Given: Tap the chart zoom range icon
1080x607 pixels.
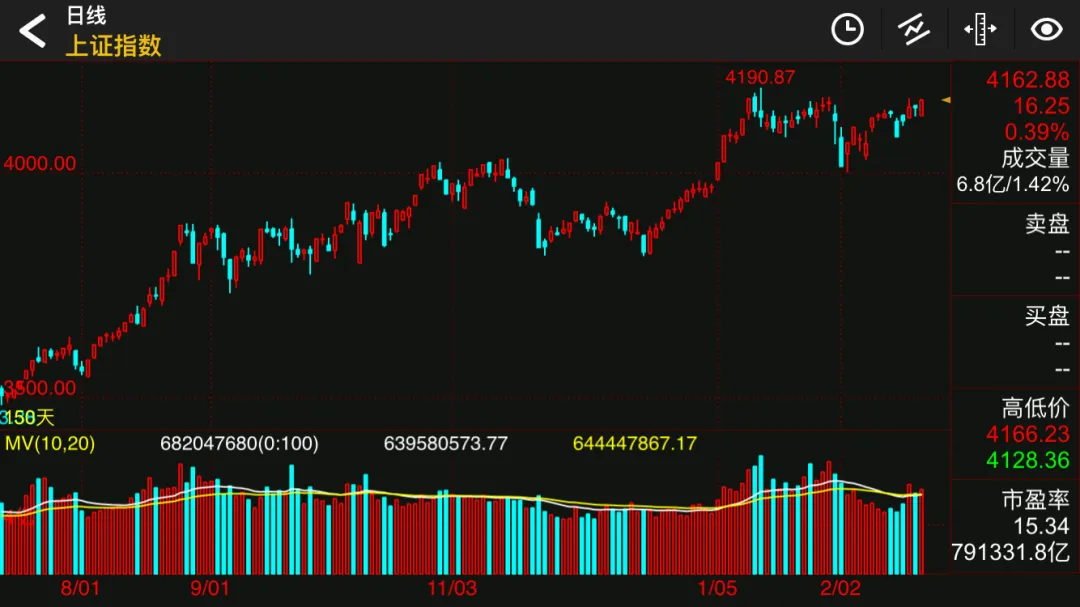Looking at the screenshot, I should (x=980, y=30).
